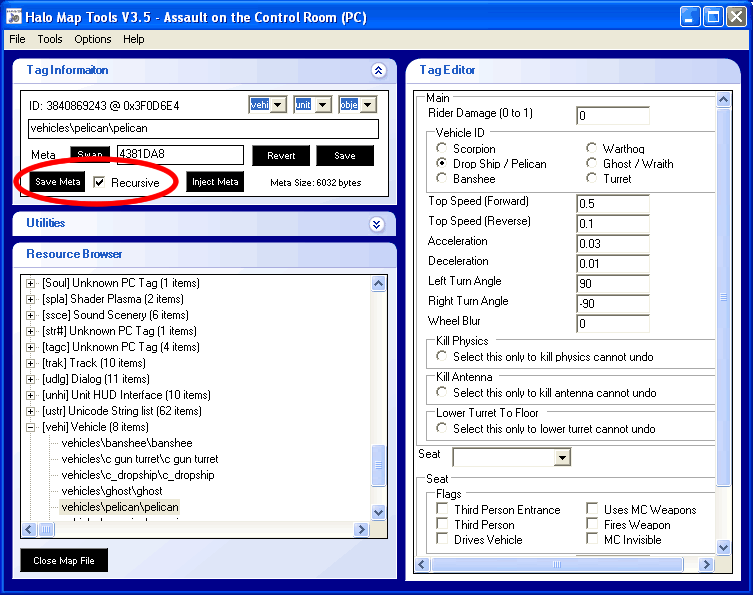Screen dimensions: 753x595
Task: Click the Top Speed (Forward) input field
Action: tap(612, 203)
